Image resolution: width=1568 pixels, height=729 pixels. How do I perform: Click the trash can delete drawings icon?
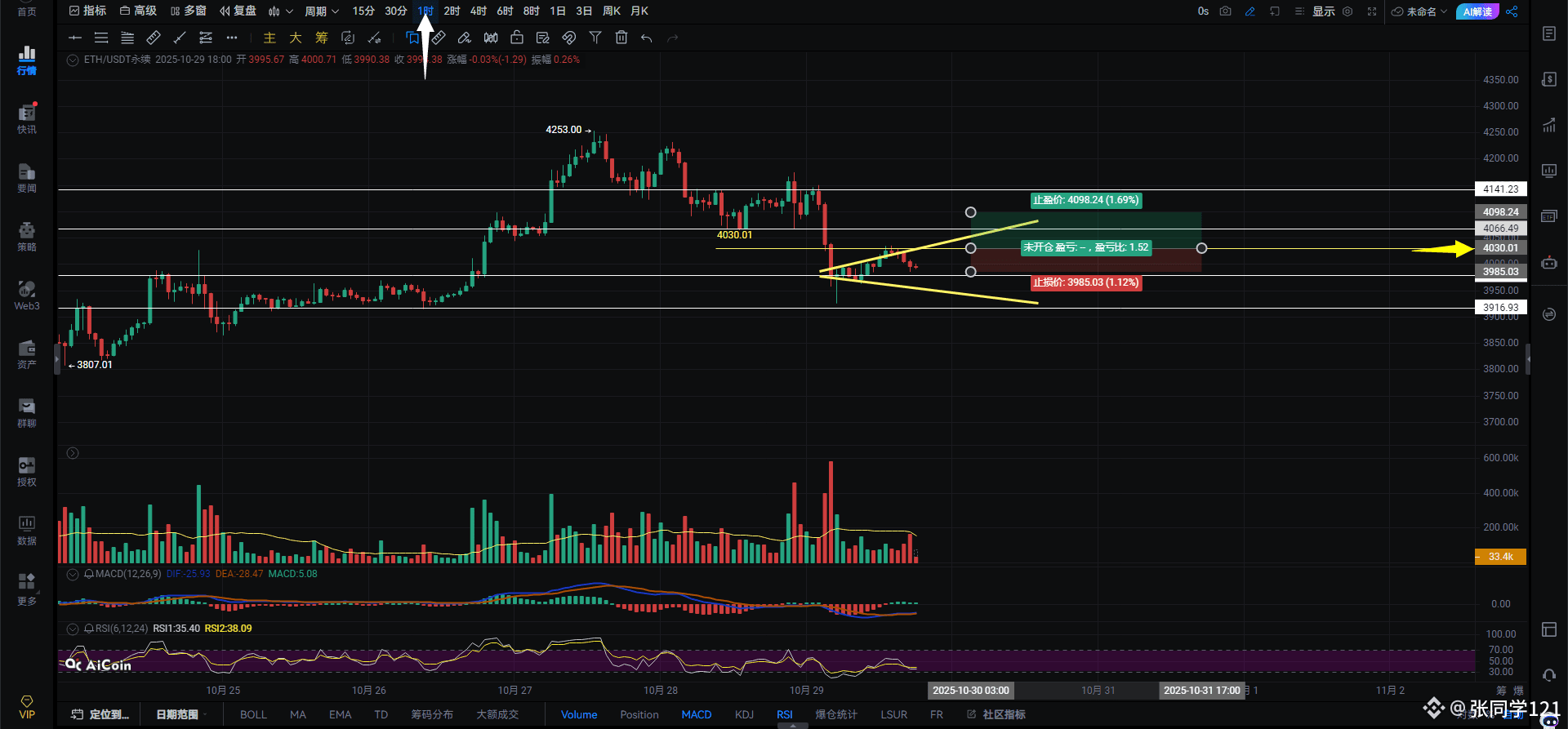pyautogui.click(x=621, y=38)
